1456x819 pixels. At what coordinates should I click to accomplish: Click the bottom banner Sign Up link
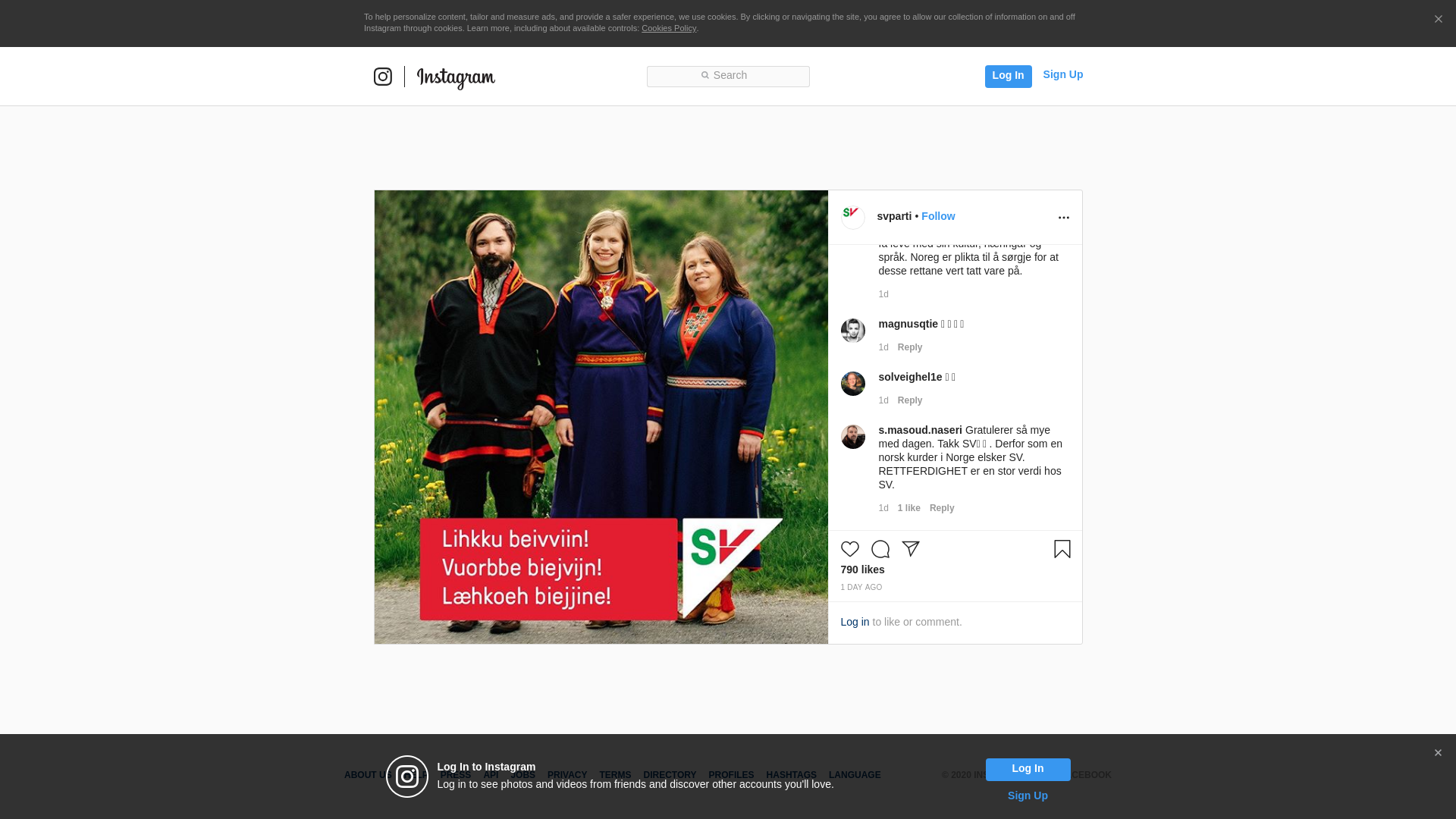click(1028, 795)
